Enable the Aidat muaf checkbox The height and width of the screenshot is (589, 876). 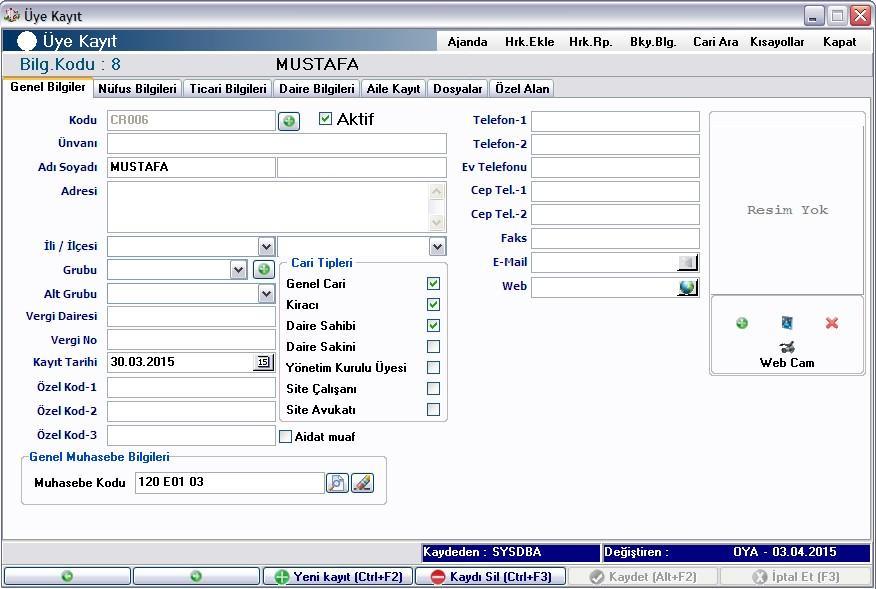[x=285, y=436]
